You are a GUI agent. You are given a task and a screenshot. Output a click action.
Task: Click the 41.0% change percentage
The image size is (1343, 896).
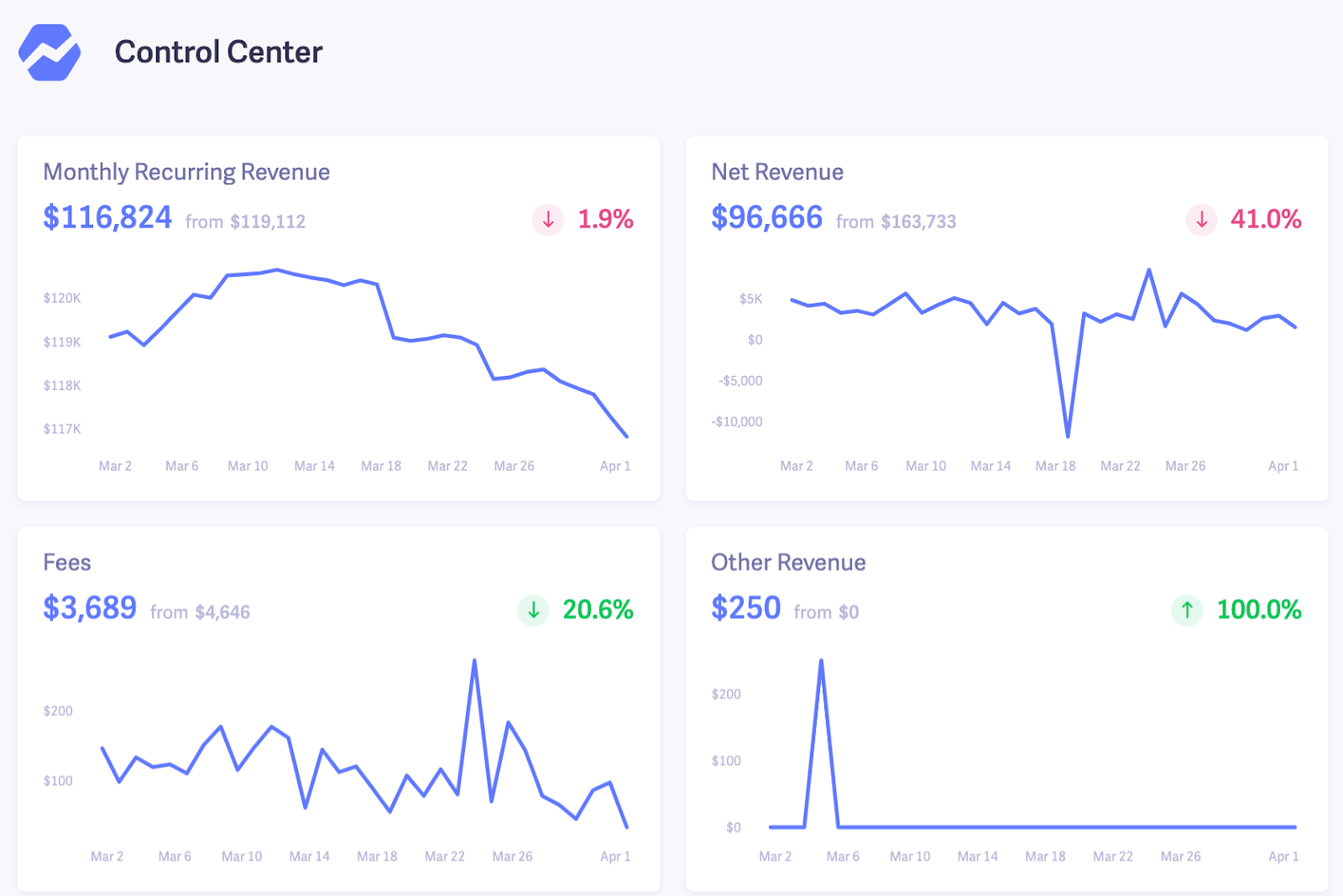pos(1266,220)
